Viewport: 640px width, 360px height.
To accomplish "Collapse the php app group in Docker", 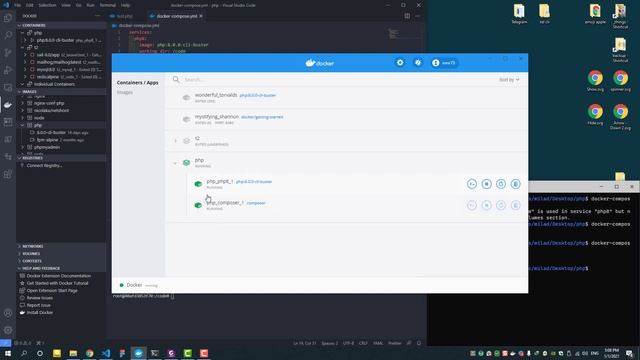I will click(175, 163).
